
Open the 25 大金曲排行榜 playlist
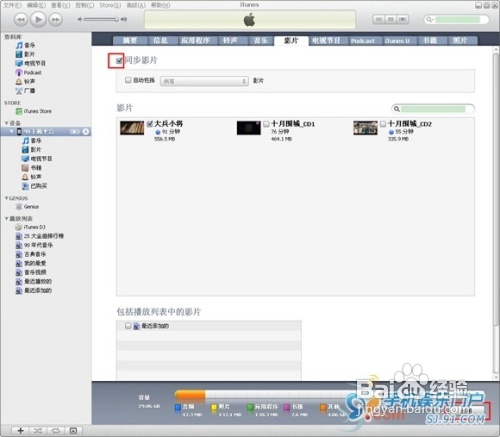pos(40,236)
